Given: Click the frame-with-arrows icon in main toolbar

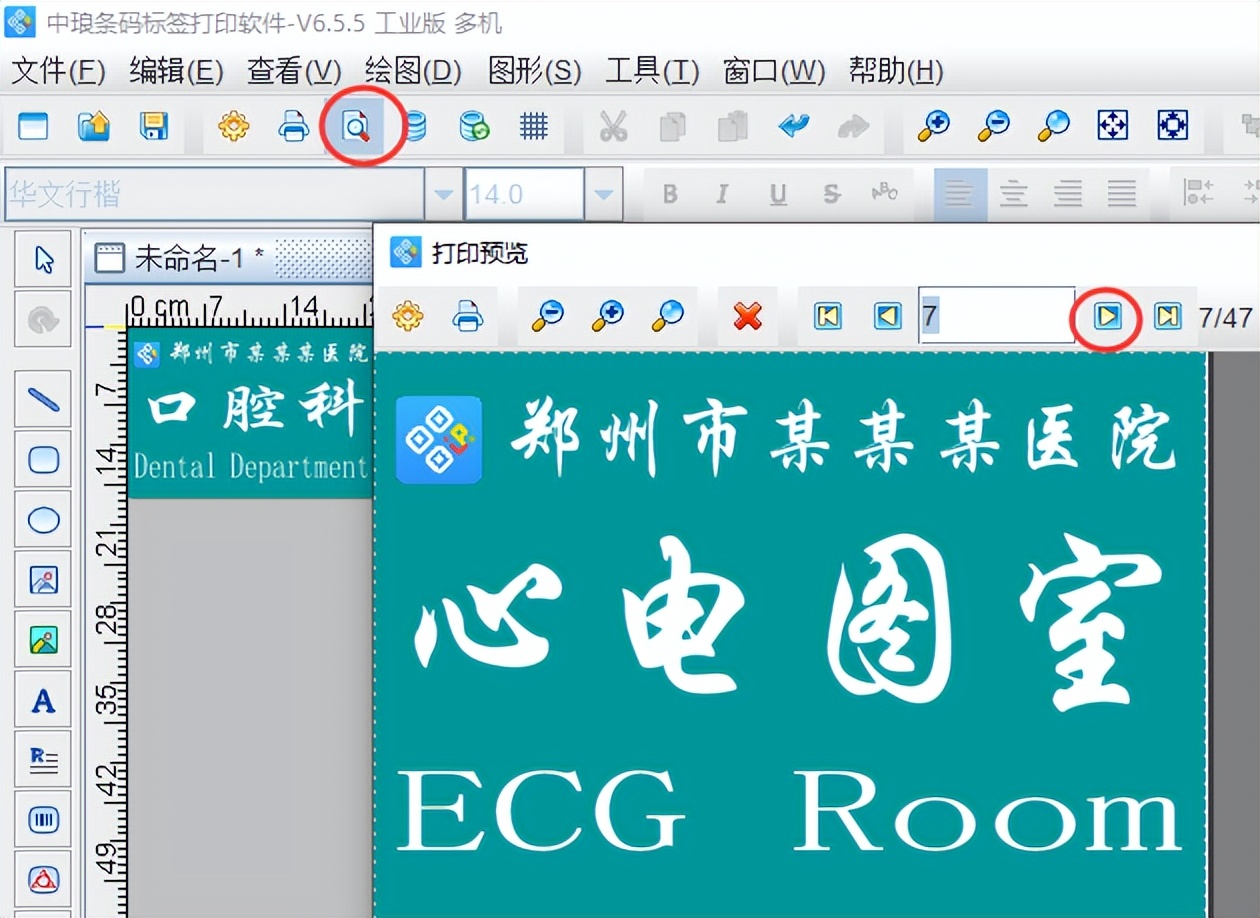Looking at the screenshot, I should coord(1172,126).
